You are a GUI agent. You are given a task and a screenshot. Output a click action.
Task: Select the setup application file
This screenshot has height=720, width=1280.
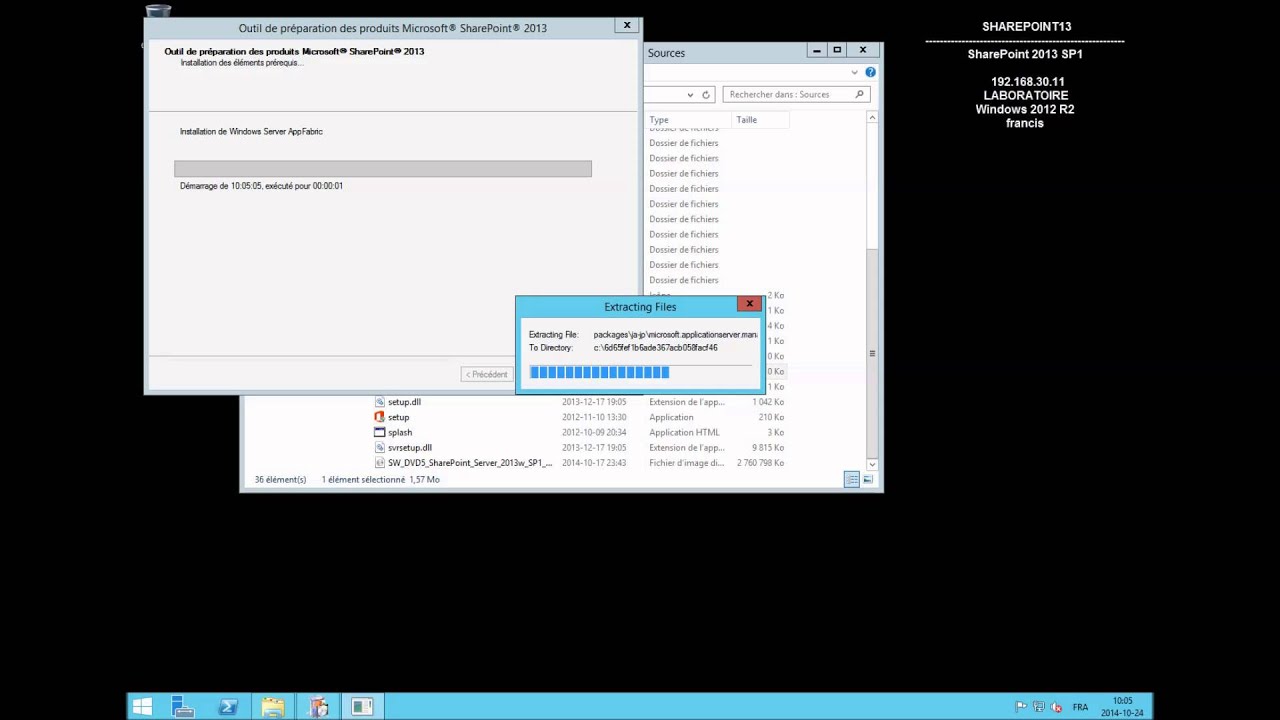(x=398, y=417)
